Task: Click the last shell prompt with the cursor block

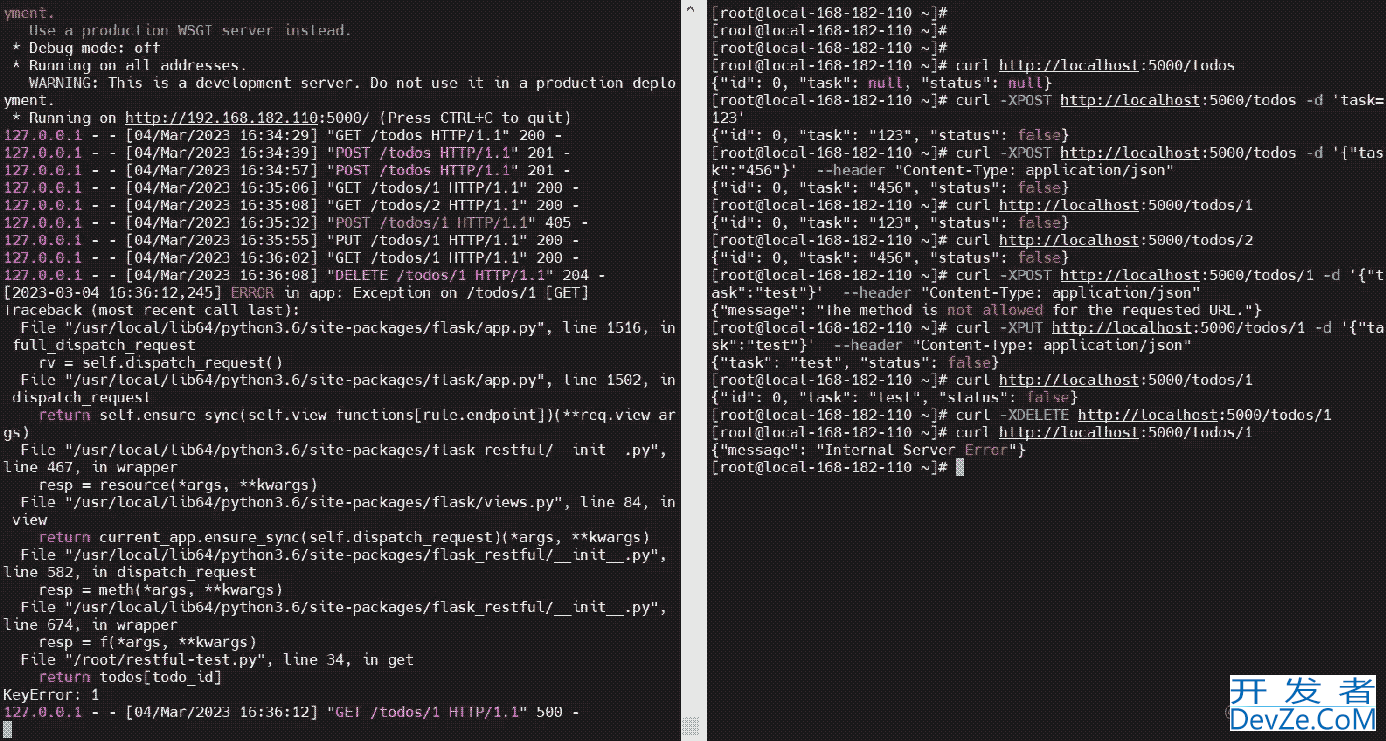Action: pos(837,467)
